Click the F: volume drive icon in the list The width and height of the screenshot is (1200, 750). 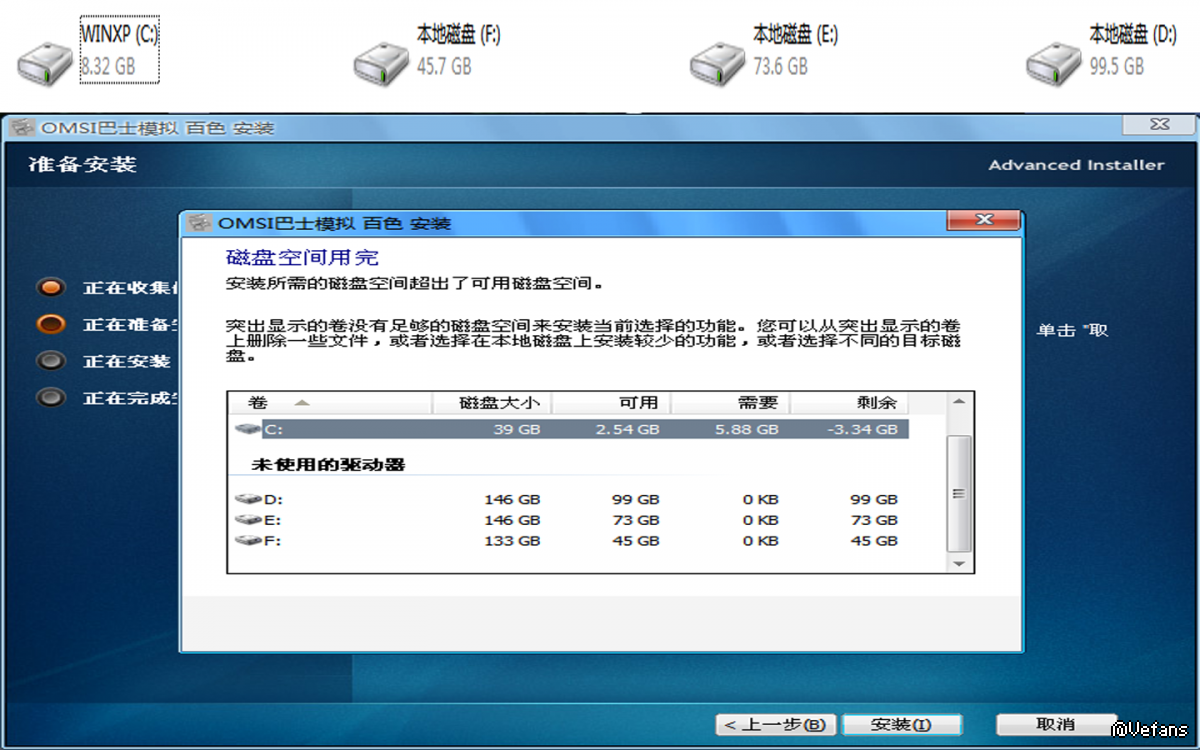(246, 540)
